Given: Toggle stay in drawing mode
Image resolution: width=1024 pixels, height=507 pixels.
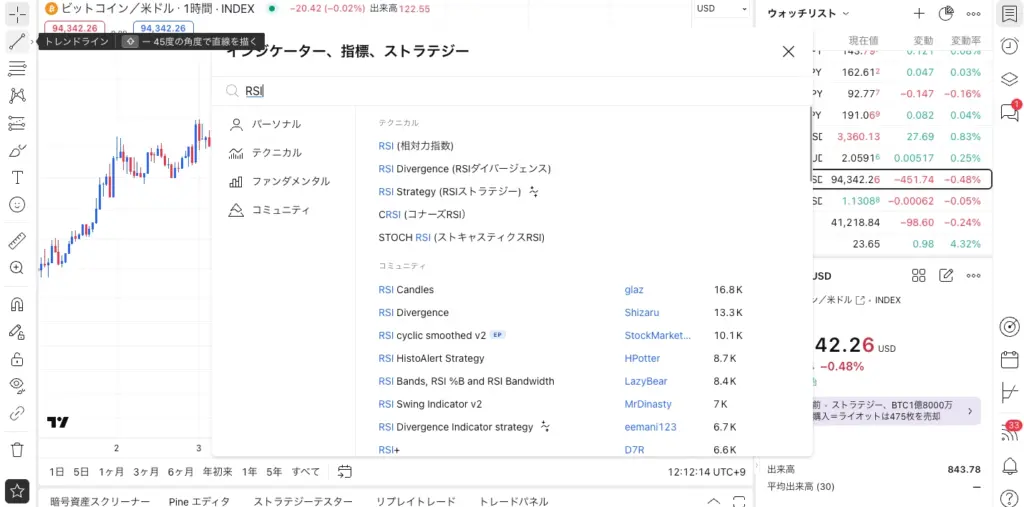Looking at the screenshot, I should point(18,332).
